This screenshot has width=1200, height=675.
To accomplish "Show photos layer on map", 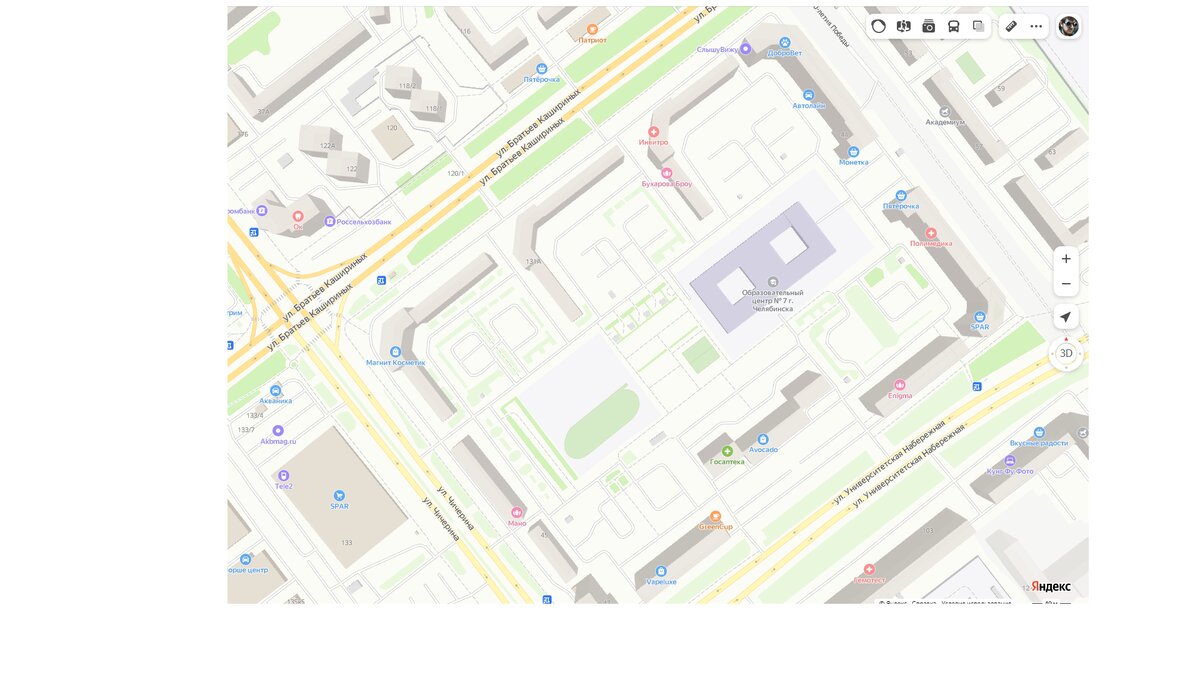I will point(929,26).
